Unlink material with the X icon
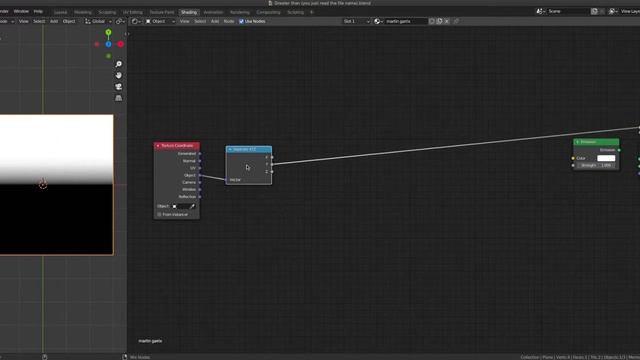Viewport: 640px width, 360px height. click(x=447, y=21)
